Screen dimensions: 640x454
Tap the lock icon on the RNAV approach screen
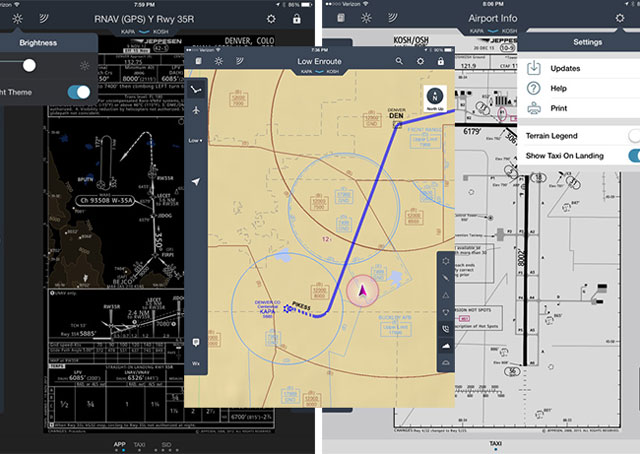click(297, 19)
